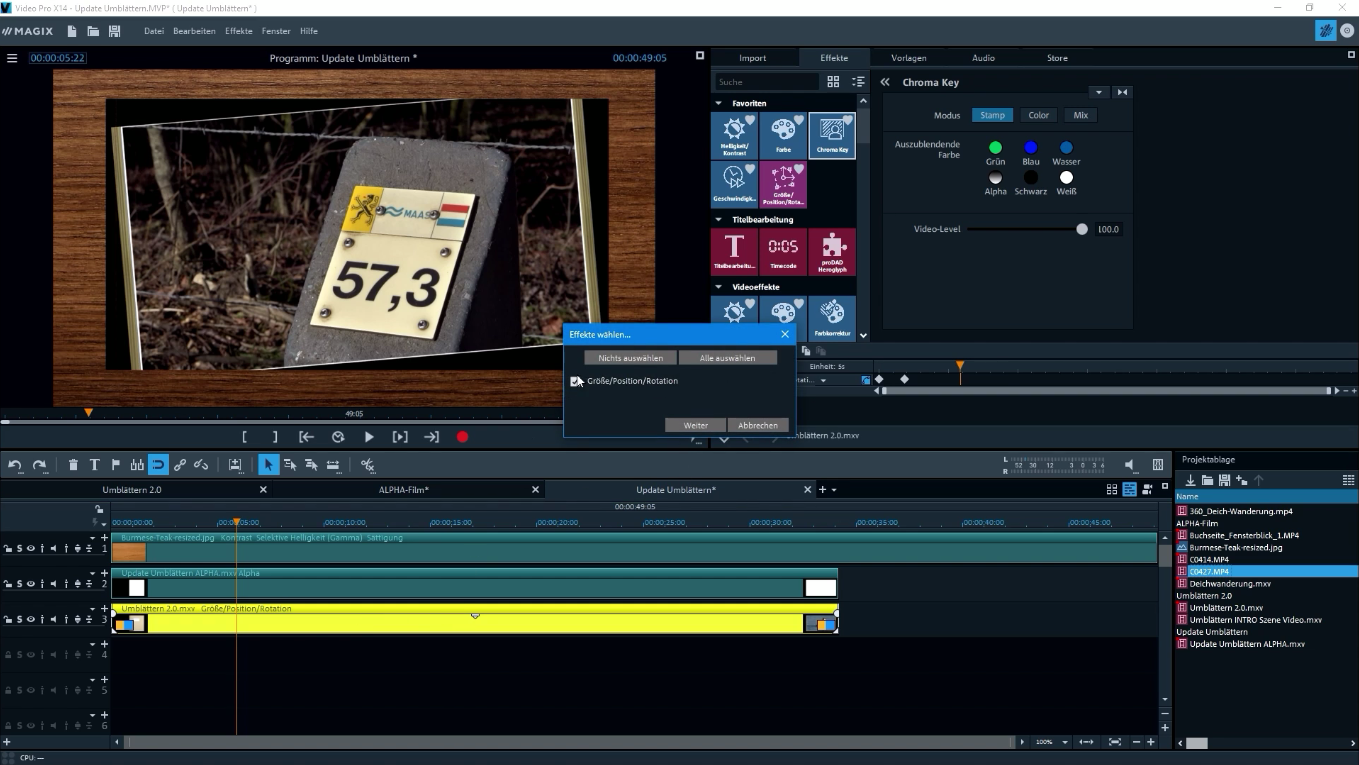Open the Datei menu
The image size is (1359, 765).
[155, 31]
